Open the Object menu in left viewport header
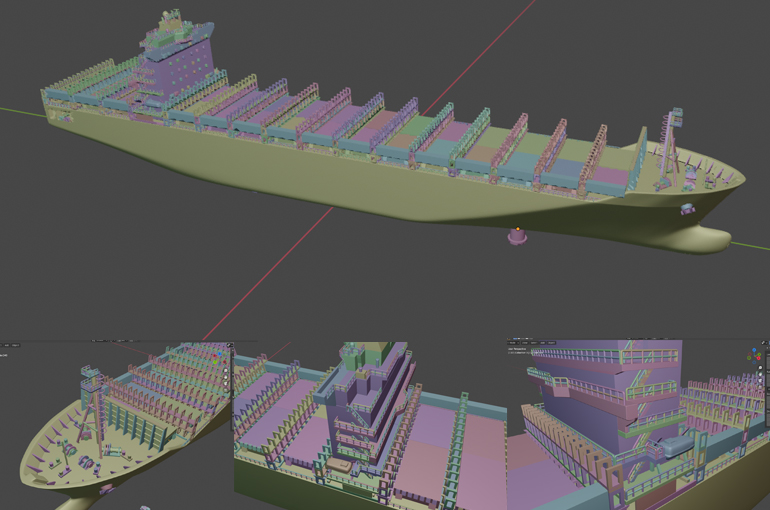This screenshot has height=510, width=770. [x=15, y=345]
